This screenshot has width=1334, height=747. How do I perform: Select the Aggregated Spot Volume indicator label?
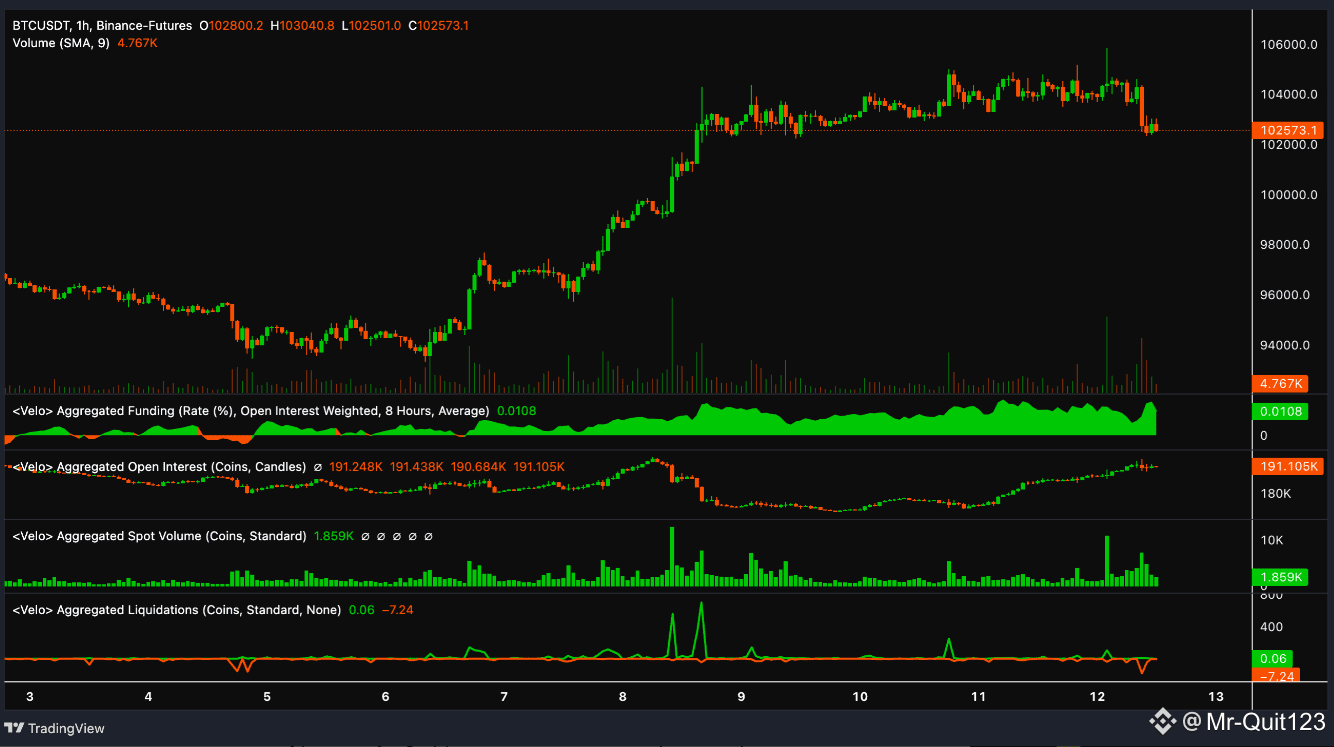point(159,536)
